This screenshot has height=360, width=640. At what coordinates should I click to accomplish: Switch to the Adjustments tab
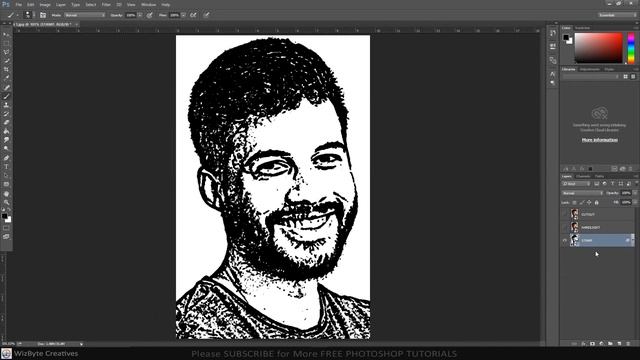[590, 69]
